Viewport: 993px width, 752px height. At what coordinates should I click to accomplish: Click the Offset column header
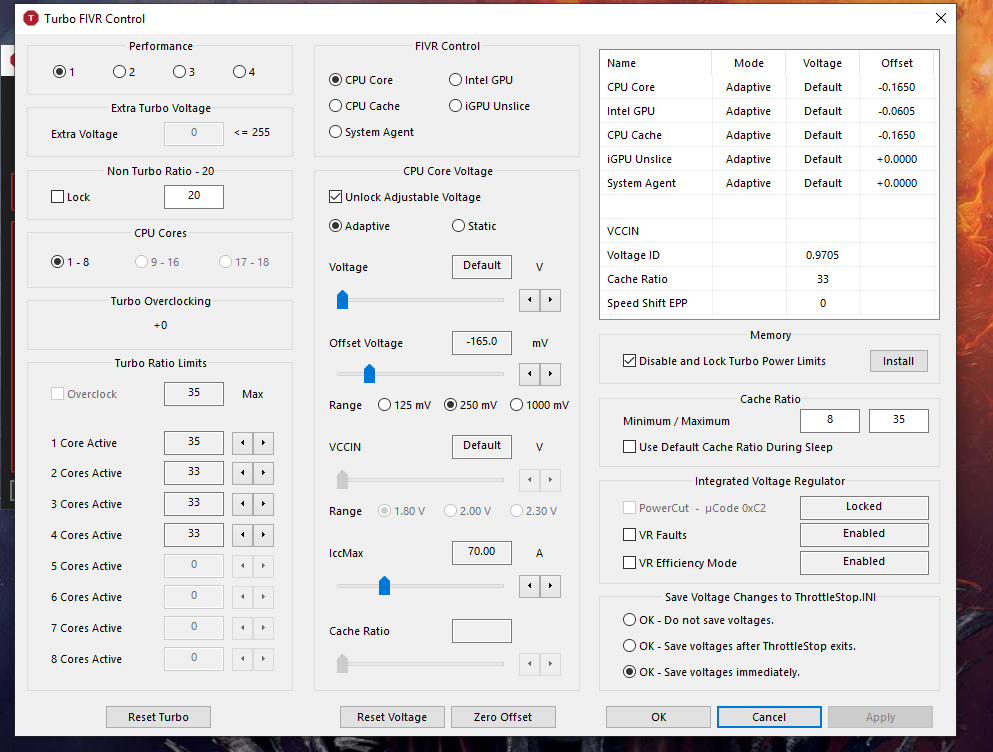point(897,63)
